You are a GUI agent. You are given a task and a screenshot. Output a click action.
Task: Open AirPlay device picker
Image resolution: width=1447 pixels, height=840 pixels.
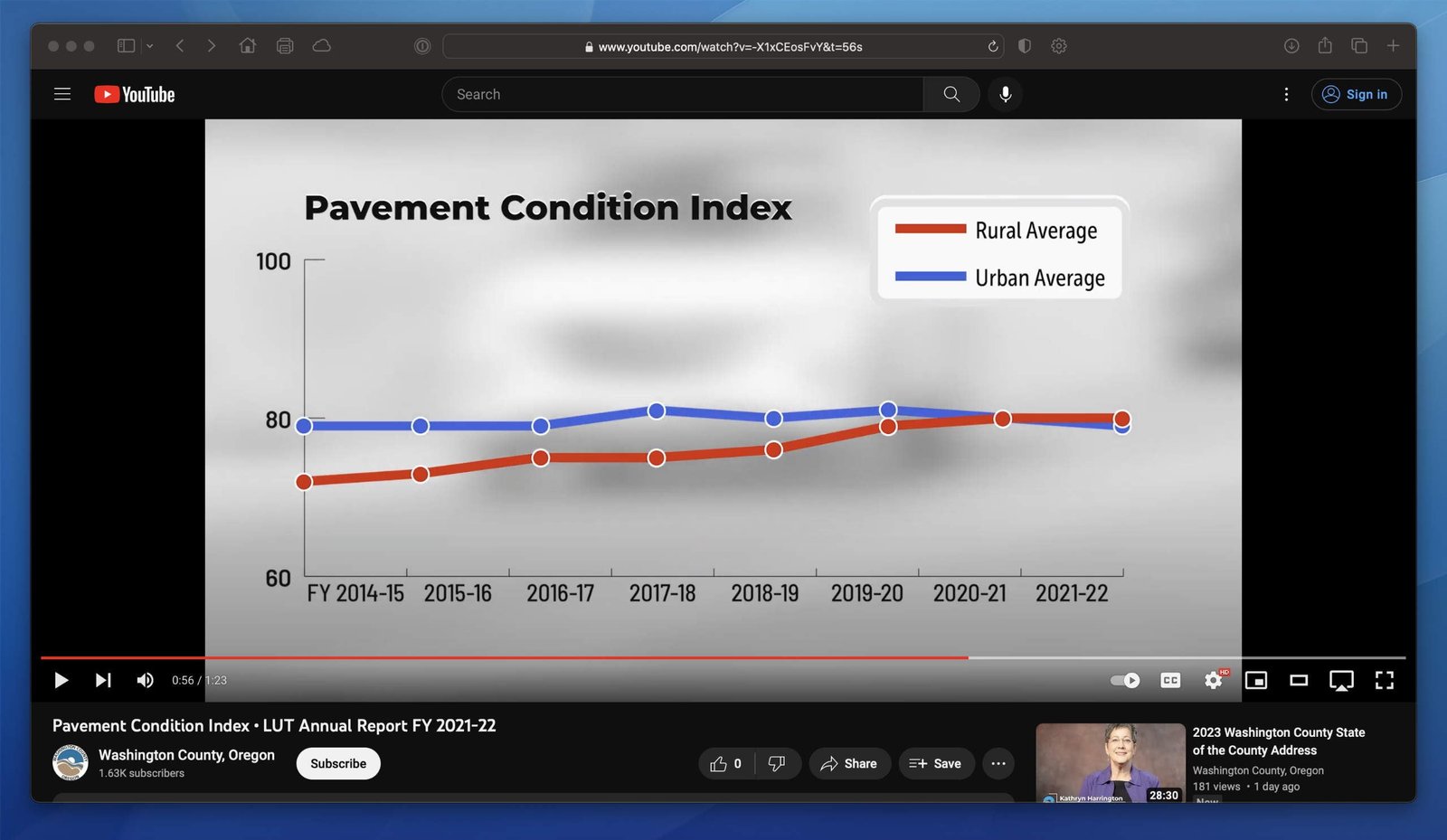[1341, 680]
